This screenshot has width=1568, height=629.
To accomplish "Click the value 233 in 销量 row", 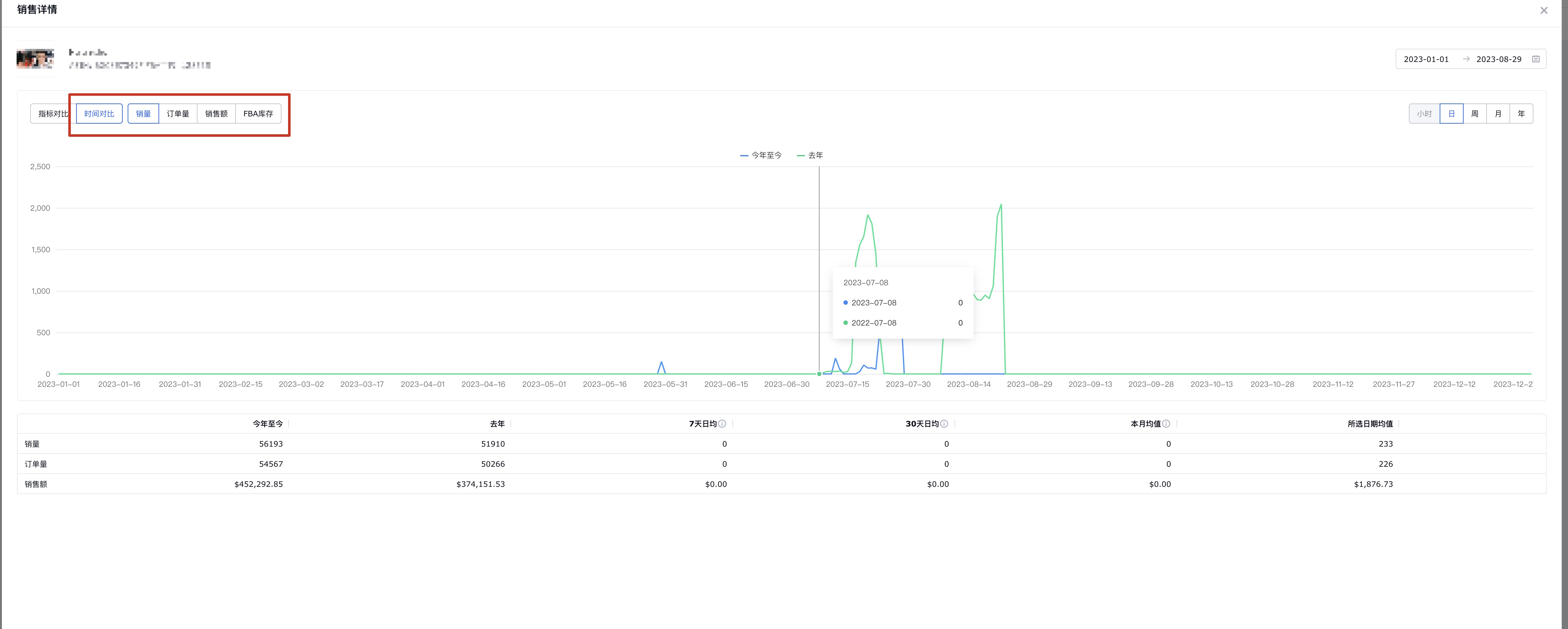I will click(x=1386, y=444).
